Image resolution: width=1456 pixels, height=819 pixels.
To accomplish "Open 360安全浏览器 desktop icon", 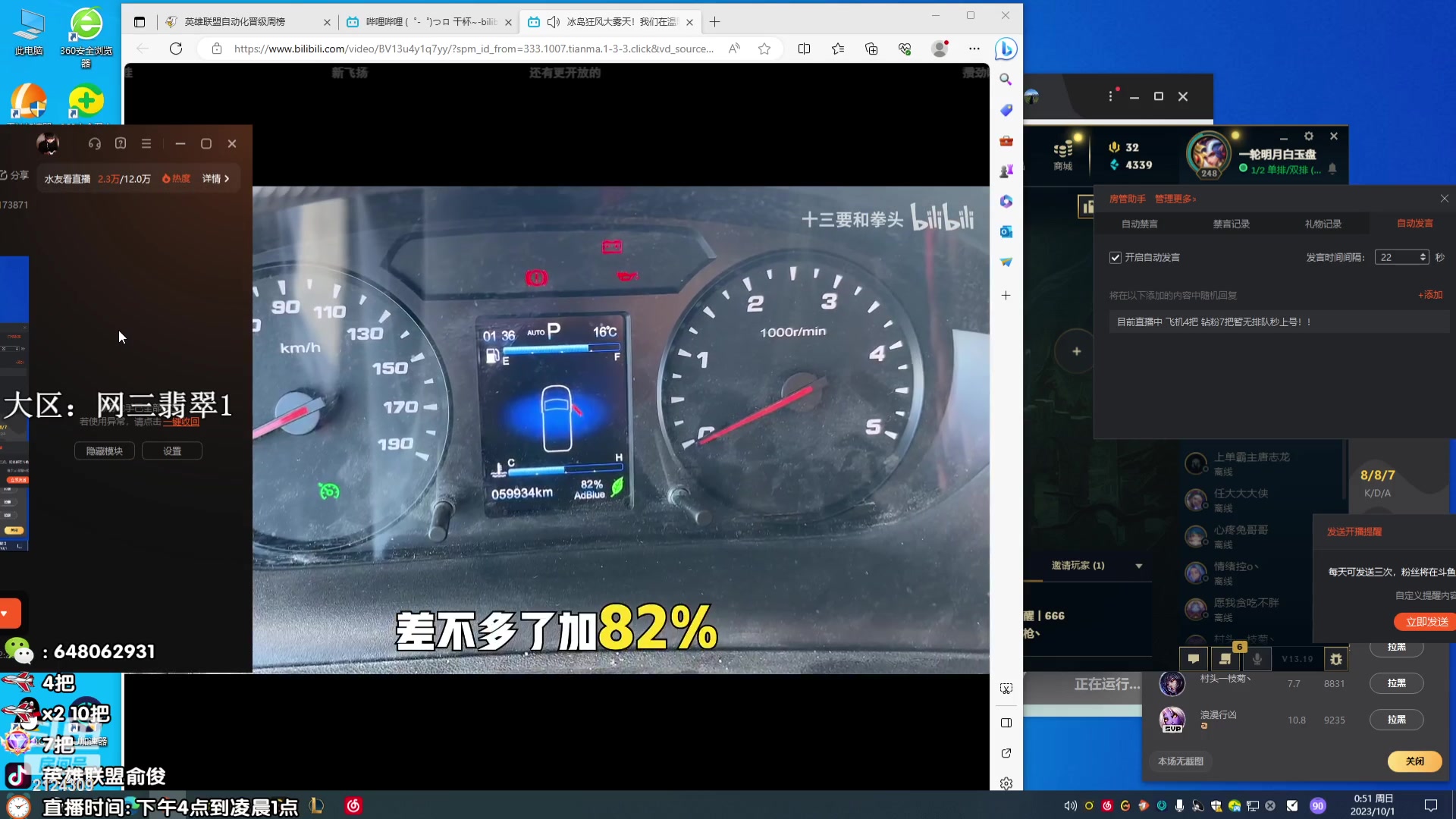I will click(x=86, y=37).
